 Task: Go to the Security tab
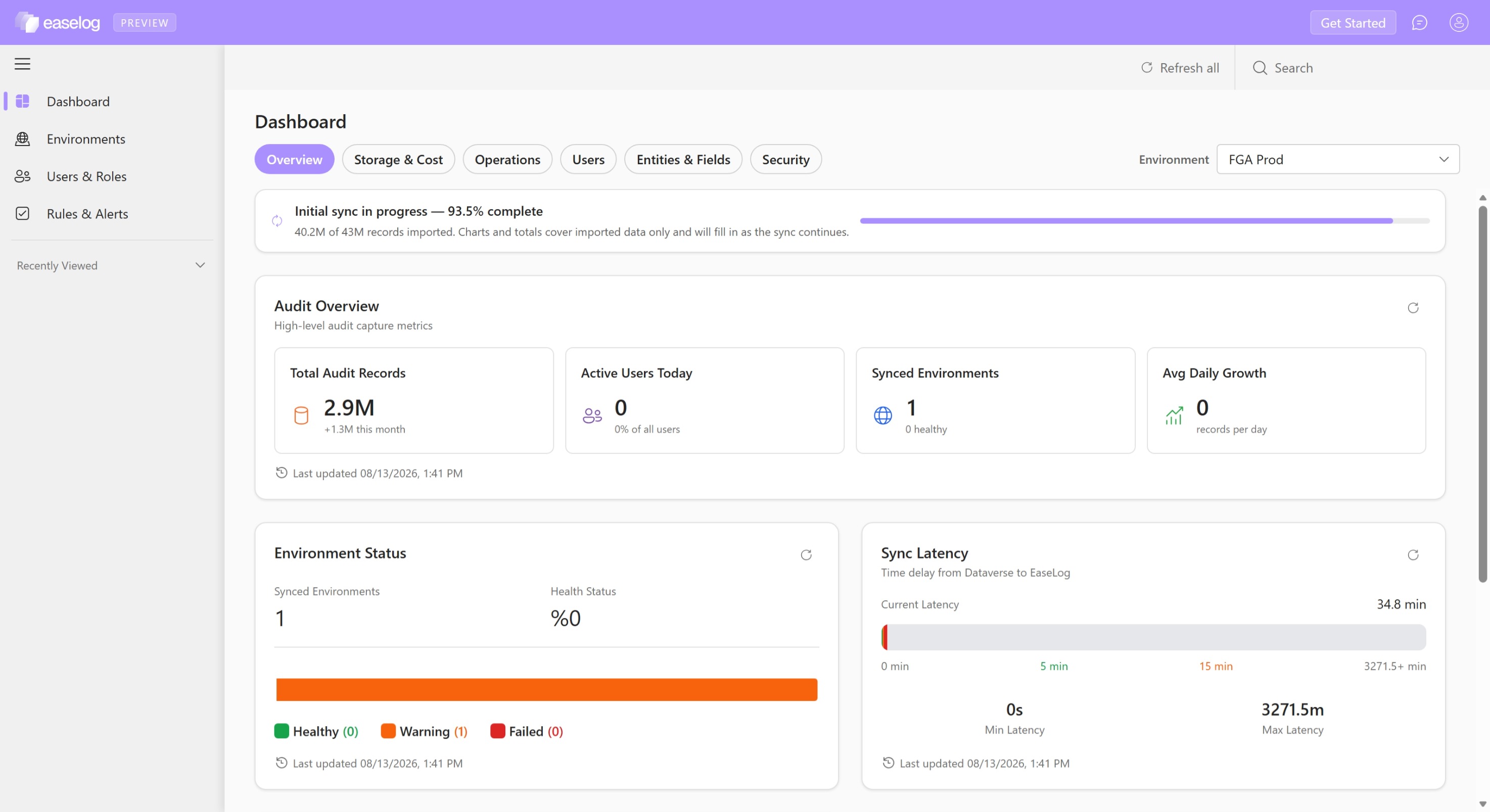785,160
